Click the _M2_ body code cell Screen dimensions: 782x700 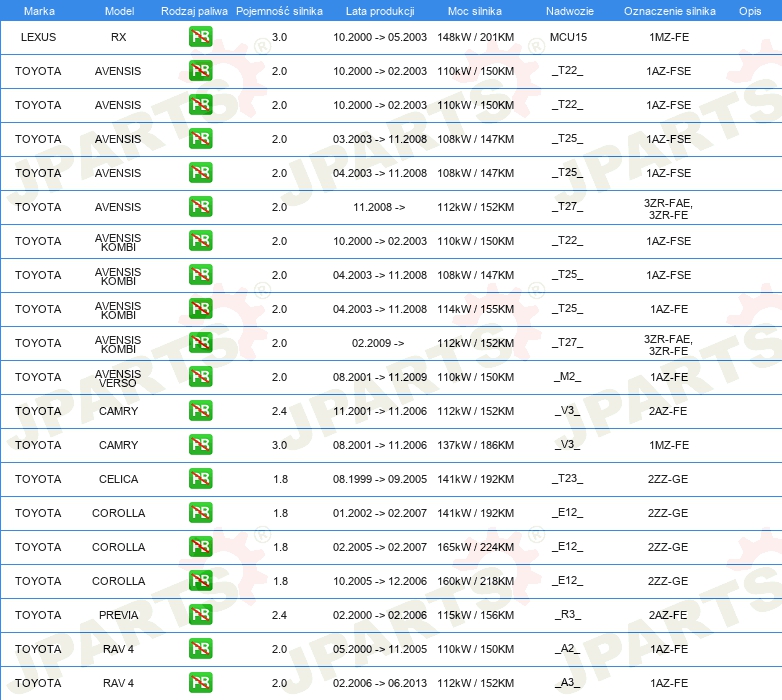click(568, 376)
